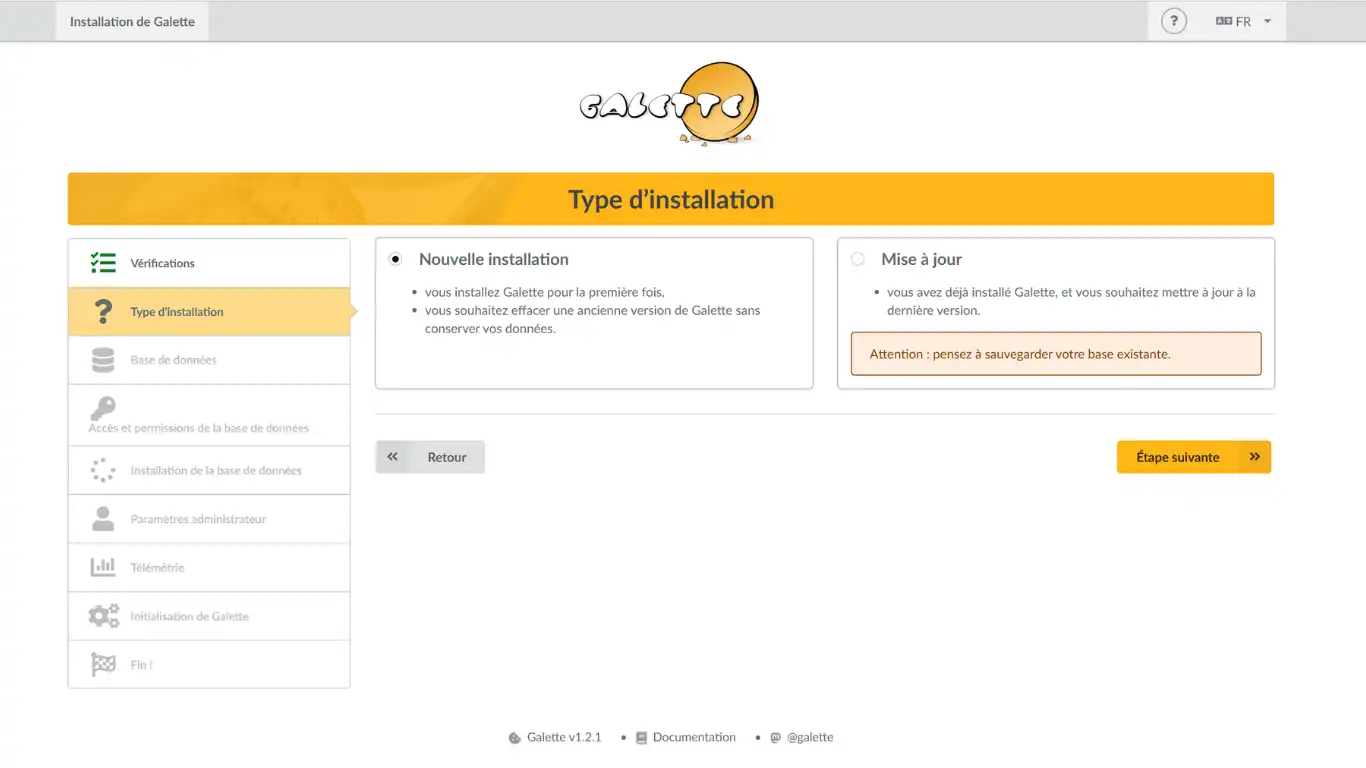Screen dimensions: 1366x768
Task: Open the Télémétrie sidebar step
Action: (x=209, y=568)
